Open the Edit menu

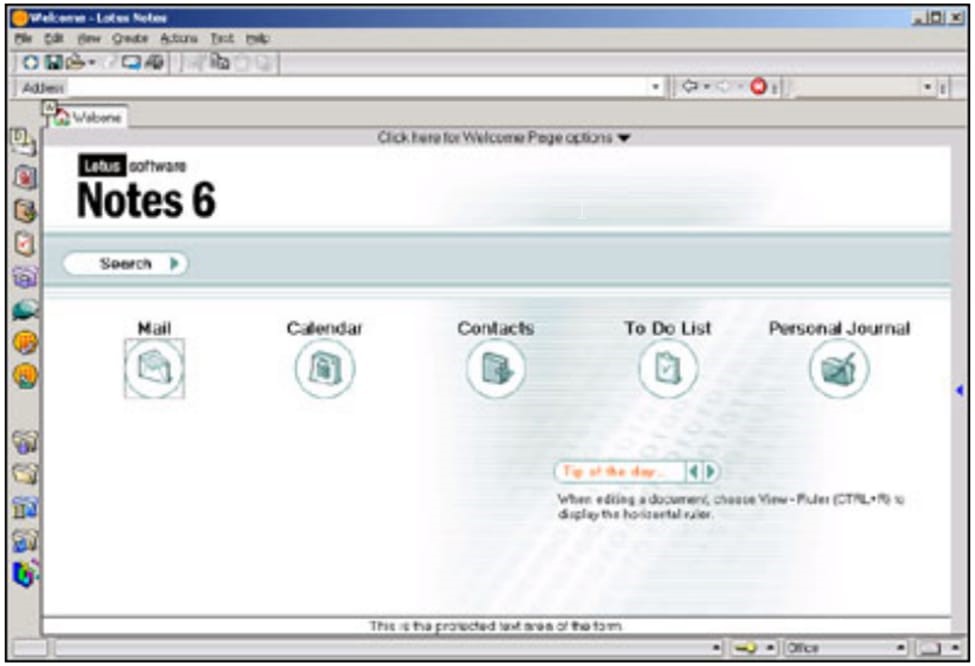[x=53, y=39]
